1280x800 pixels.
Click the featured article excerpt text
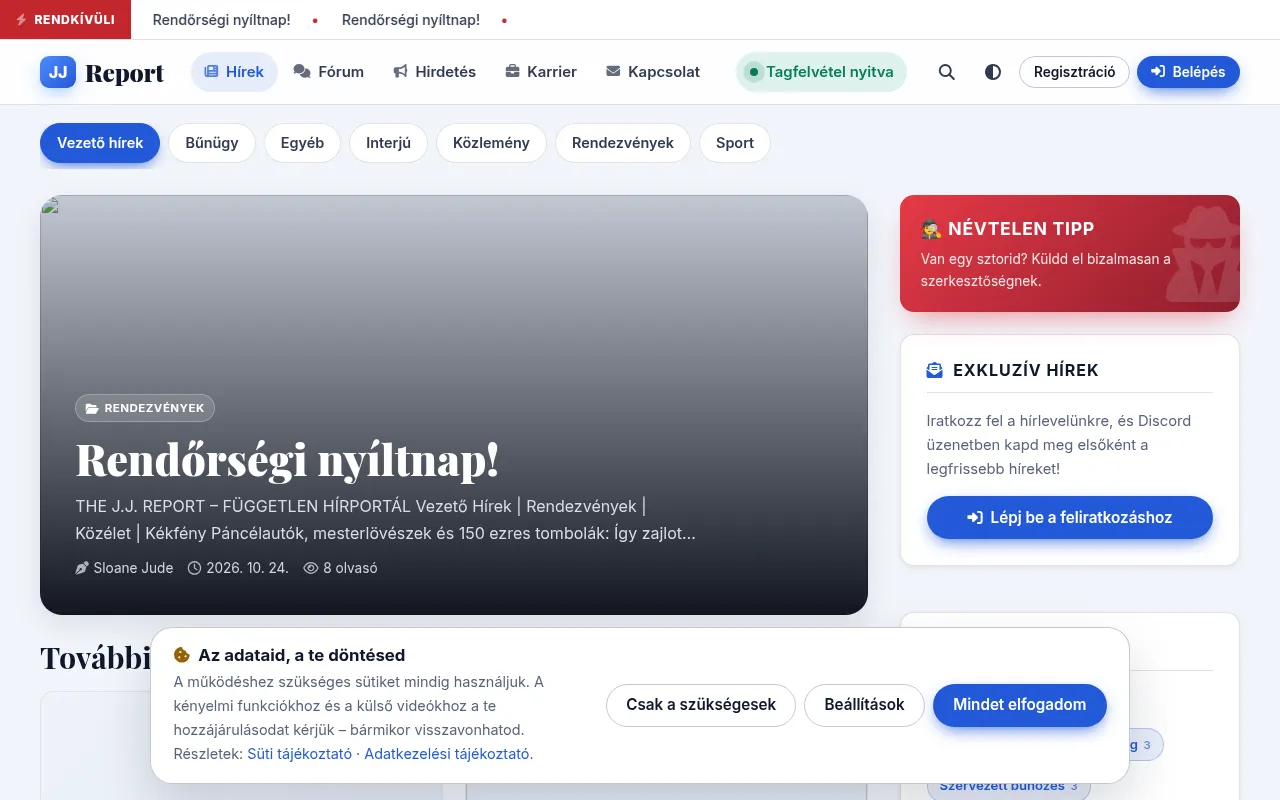(x=385, y=520)
